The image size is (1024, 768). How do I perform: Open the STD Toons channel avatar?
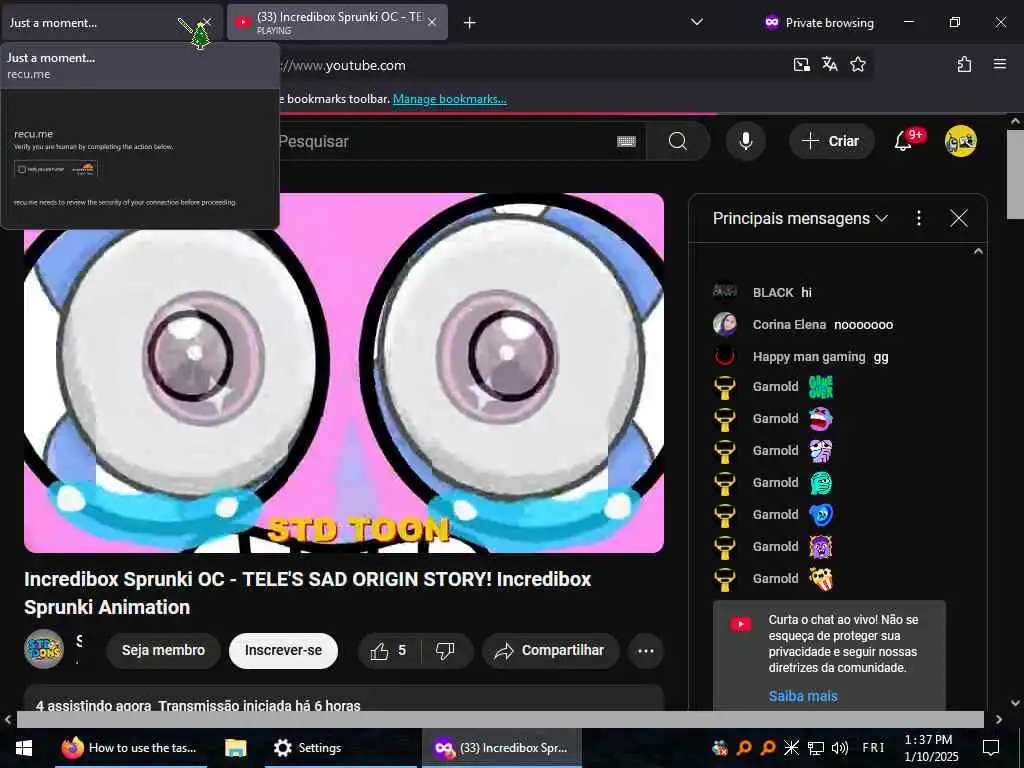(x=44, y=649)
